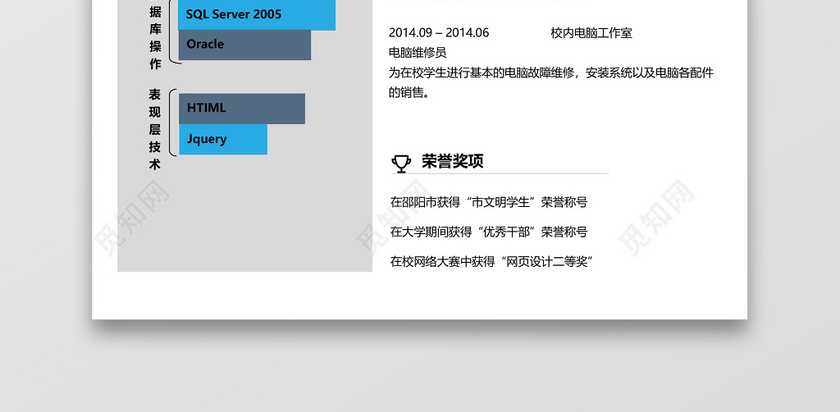Click the description starting with 为在校学生进行基本的
The width and height of the screenshot is (840, 412).
pos(551,83)
